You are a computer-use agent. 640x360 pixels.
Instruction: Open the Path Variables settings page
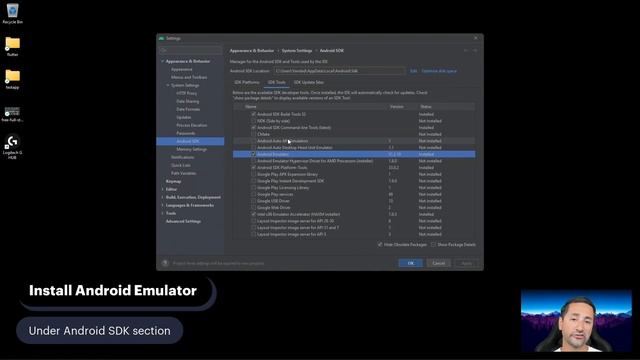[x=184, y=173]
